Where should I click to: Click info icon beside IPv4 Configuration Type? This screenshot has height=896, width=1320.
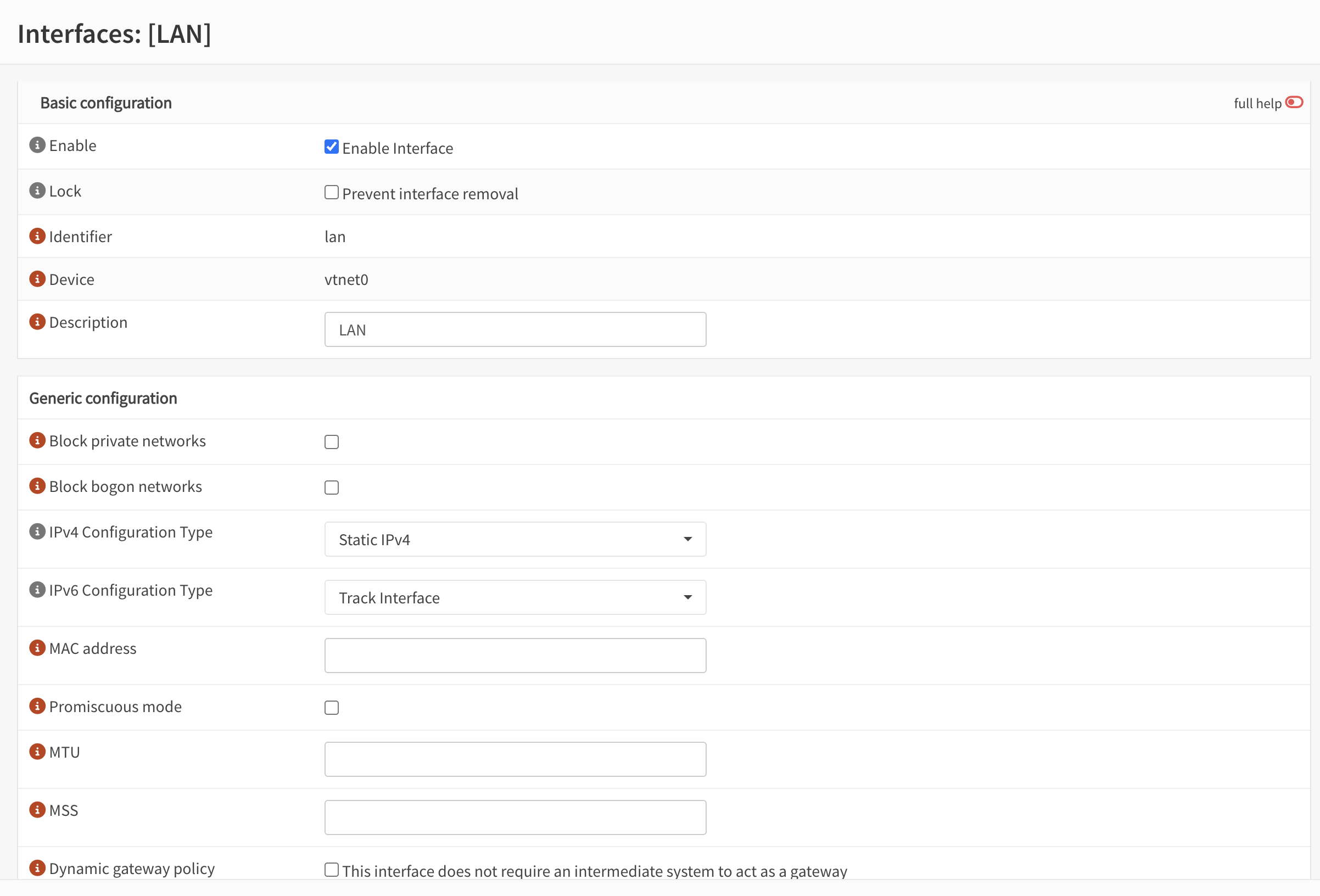pos(37,531)
